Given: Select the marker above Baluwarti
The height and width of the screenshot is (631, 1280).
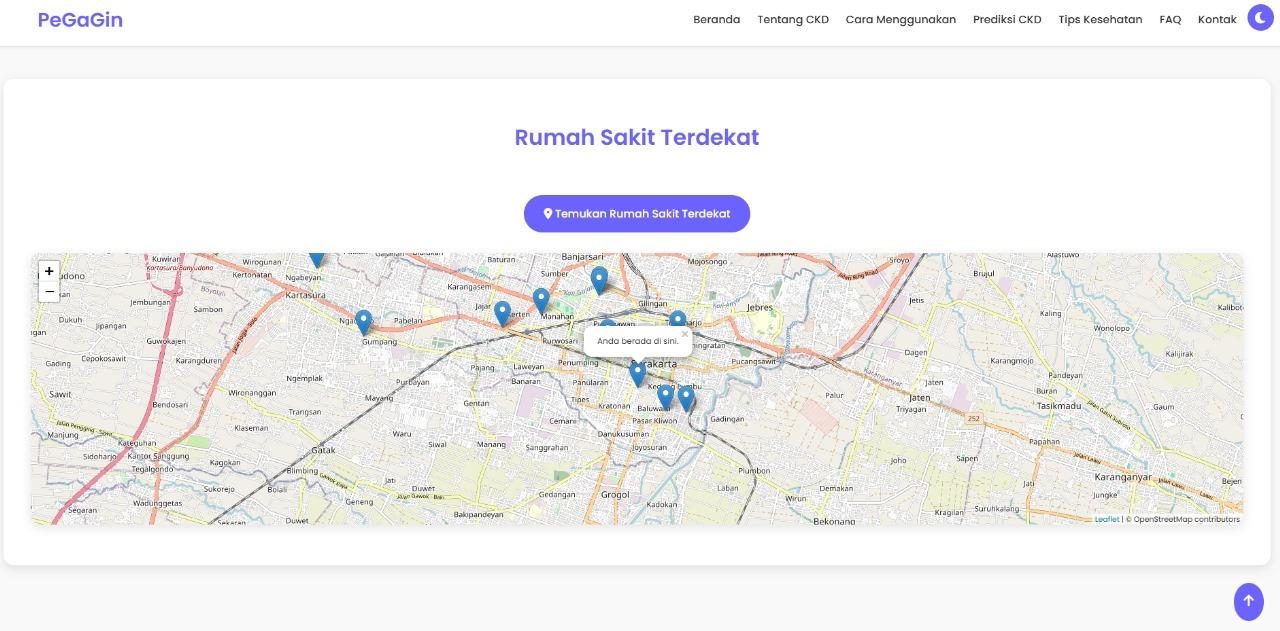Looking at the screenshot, I should [x=665, y=397].
